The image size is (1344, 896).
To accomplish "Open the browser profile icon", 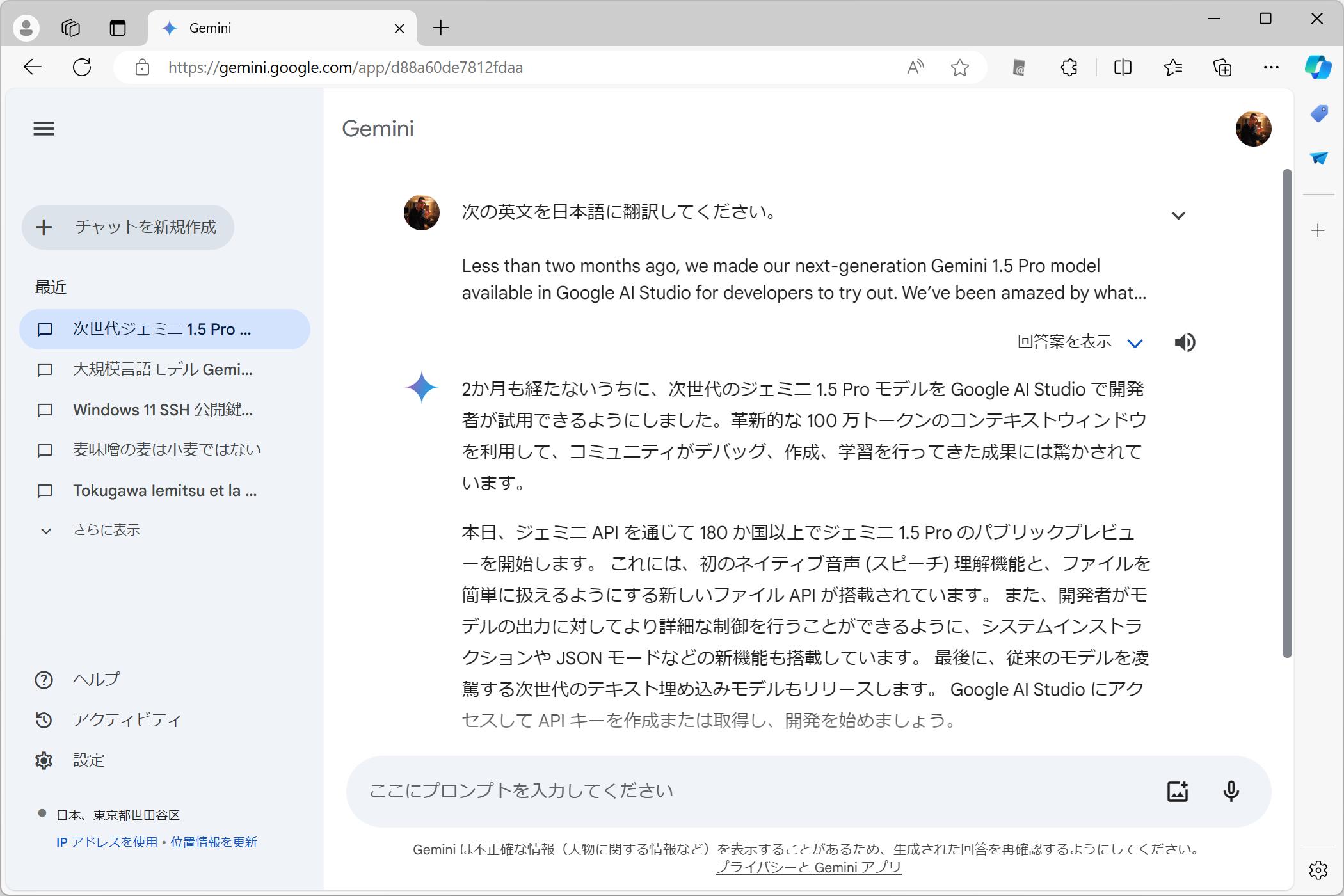I will 26,28.
